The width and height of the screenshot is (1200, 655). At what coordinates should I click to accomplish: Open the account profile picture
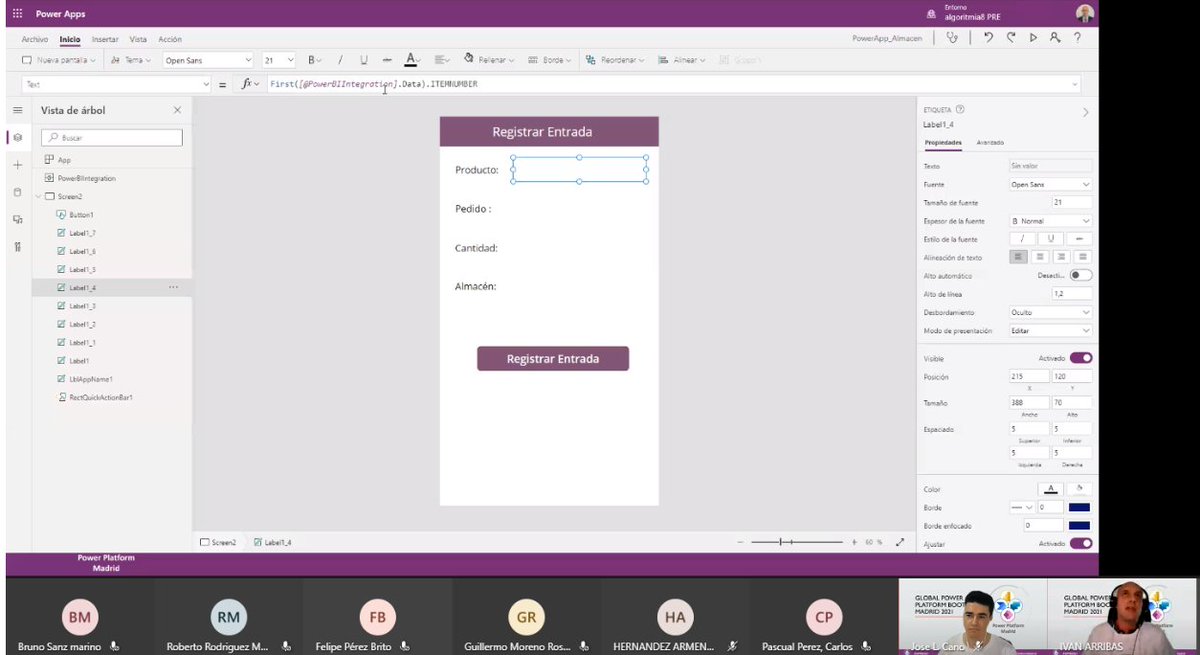1085,13
